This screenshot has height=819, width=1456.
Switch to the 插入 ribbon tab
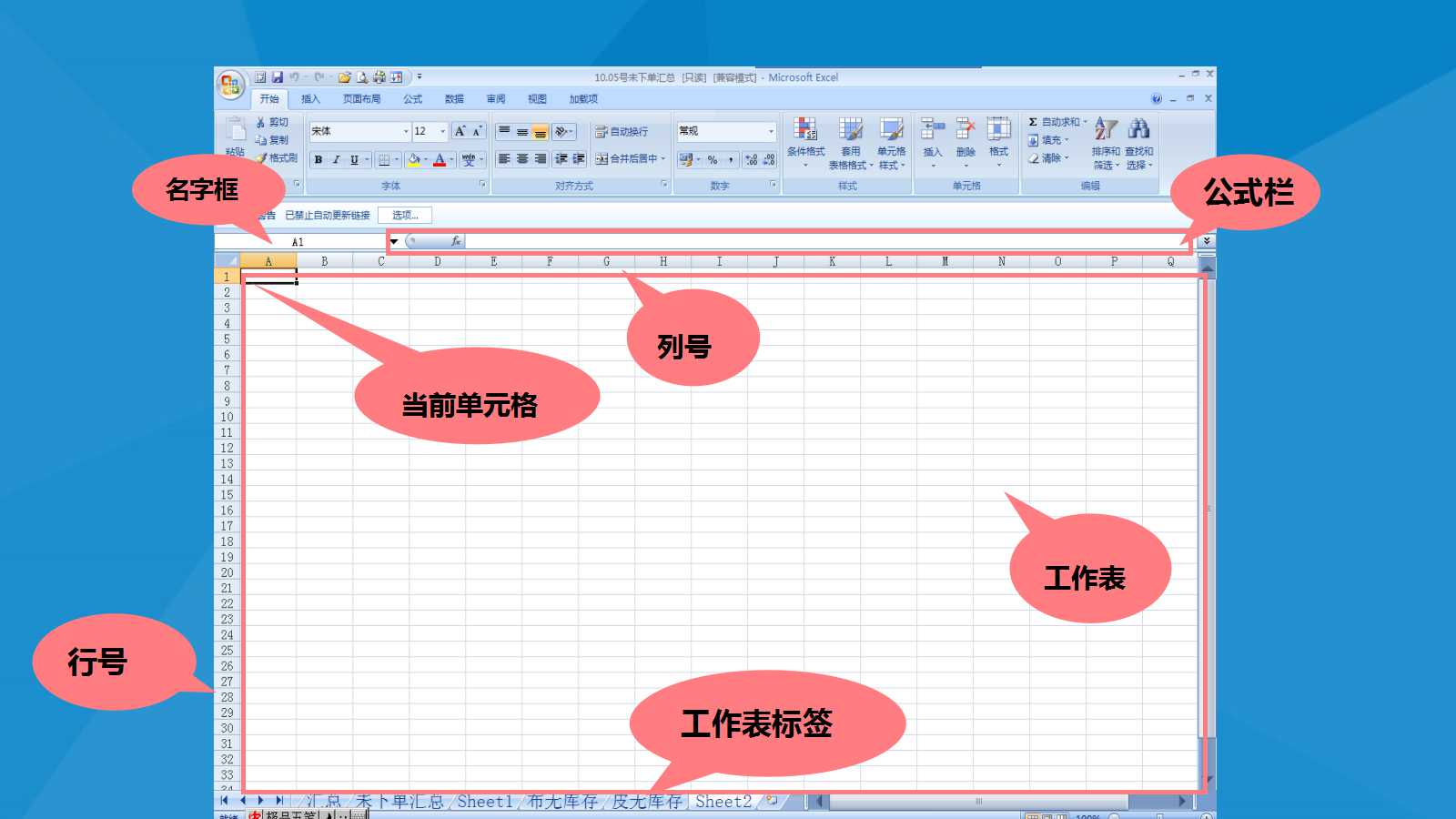pos(309,98)
